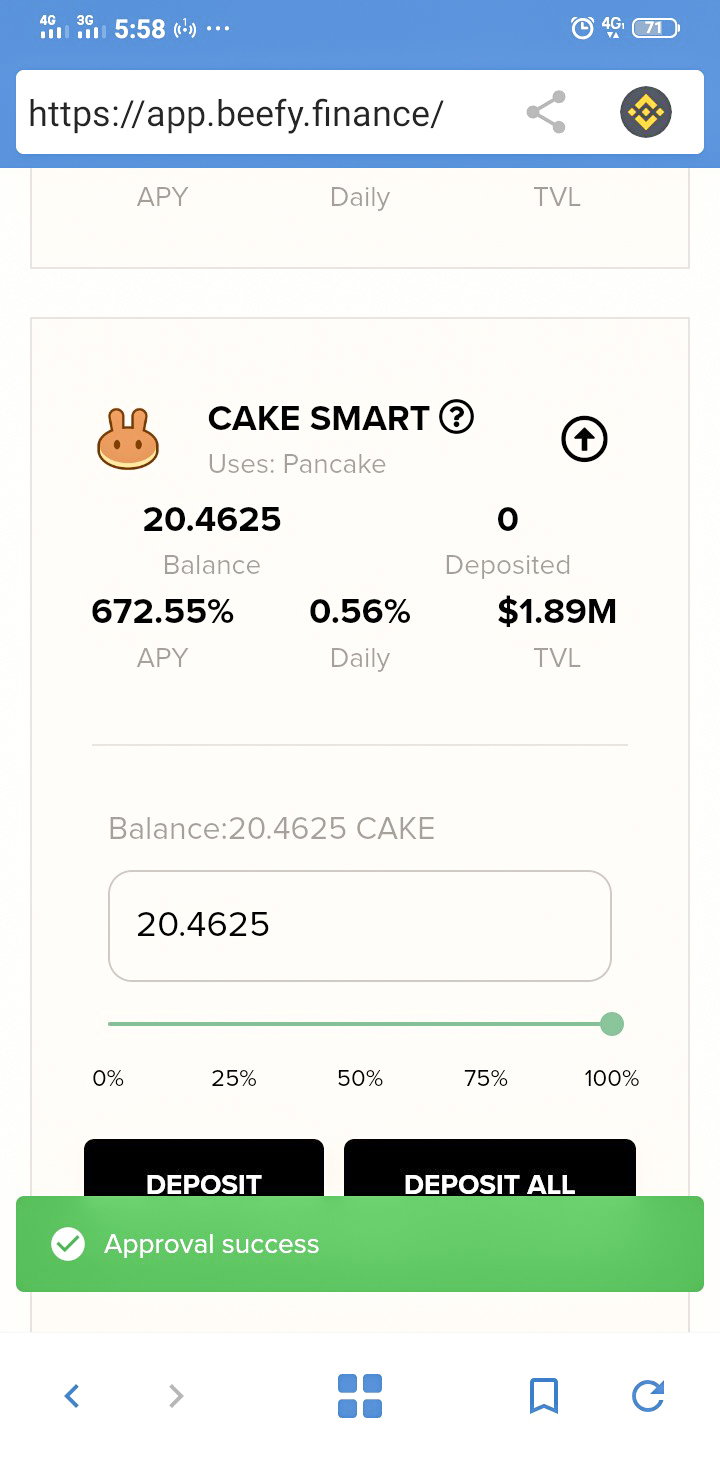Tap the Balance:20.4625 CAKE label
Screen dimensions: 720x1460
[272, 828]
